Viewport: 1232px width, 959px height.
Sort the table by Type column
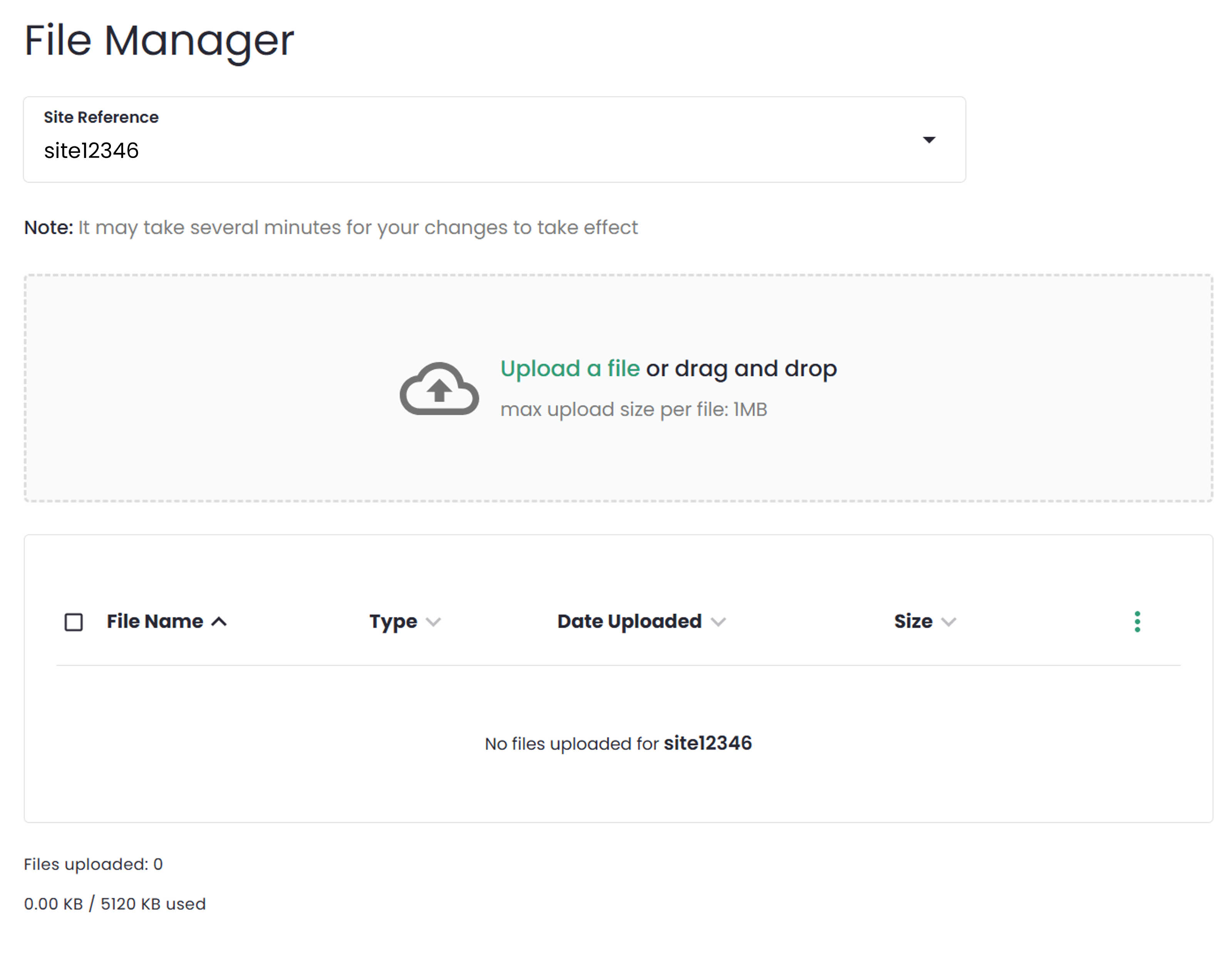tap(404, 621)
